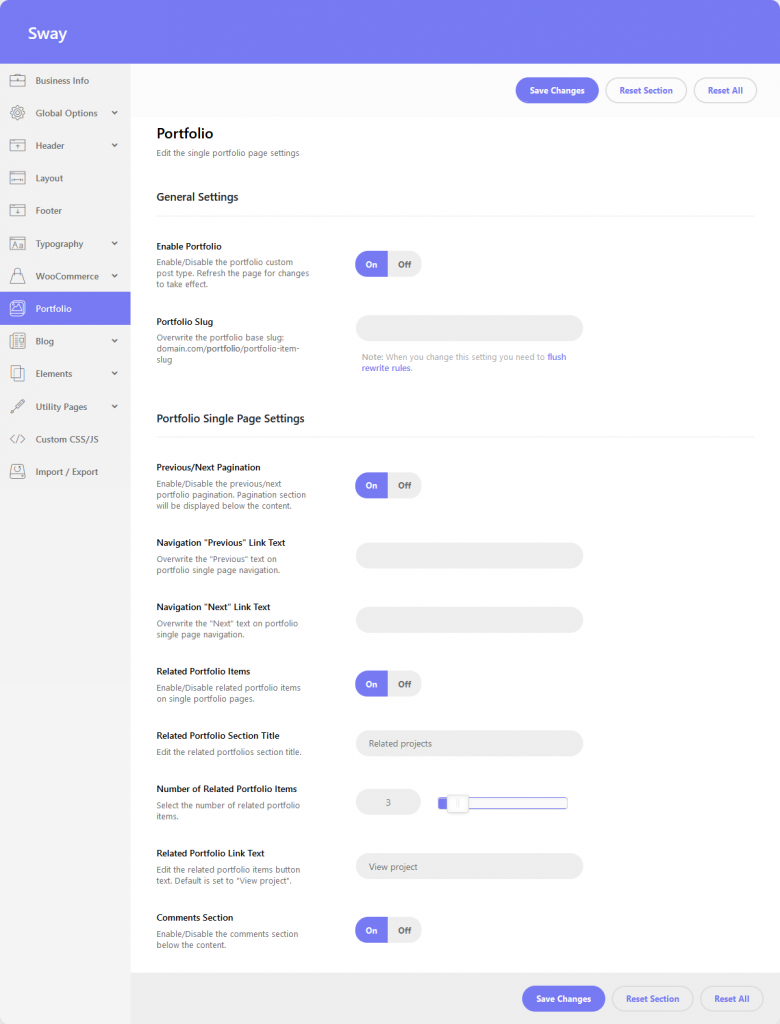Image resolution: width=780 pixels, height=1024 pixels.
Task: Select the Portfolio sidebar menu item
Action: point(54,309)
